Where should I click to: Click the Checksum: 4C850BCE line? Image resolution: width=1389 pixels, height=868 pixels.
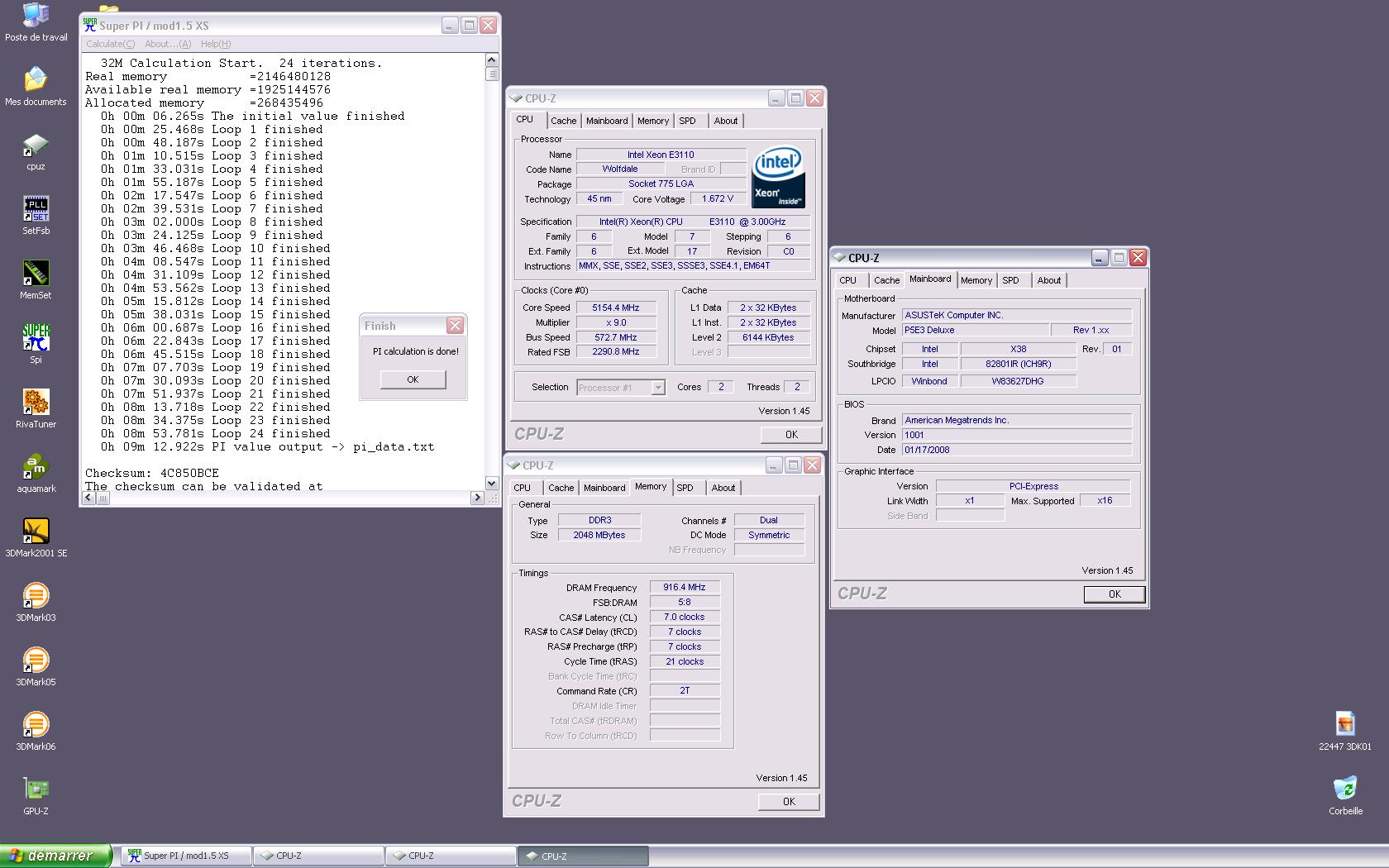[152, 473]
